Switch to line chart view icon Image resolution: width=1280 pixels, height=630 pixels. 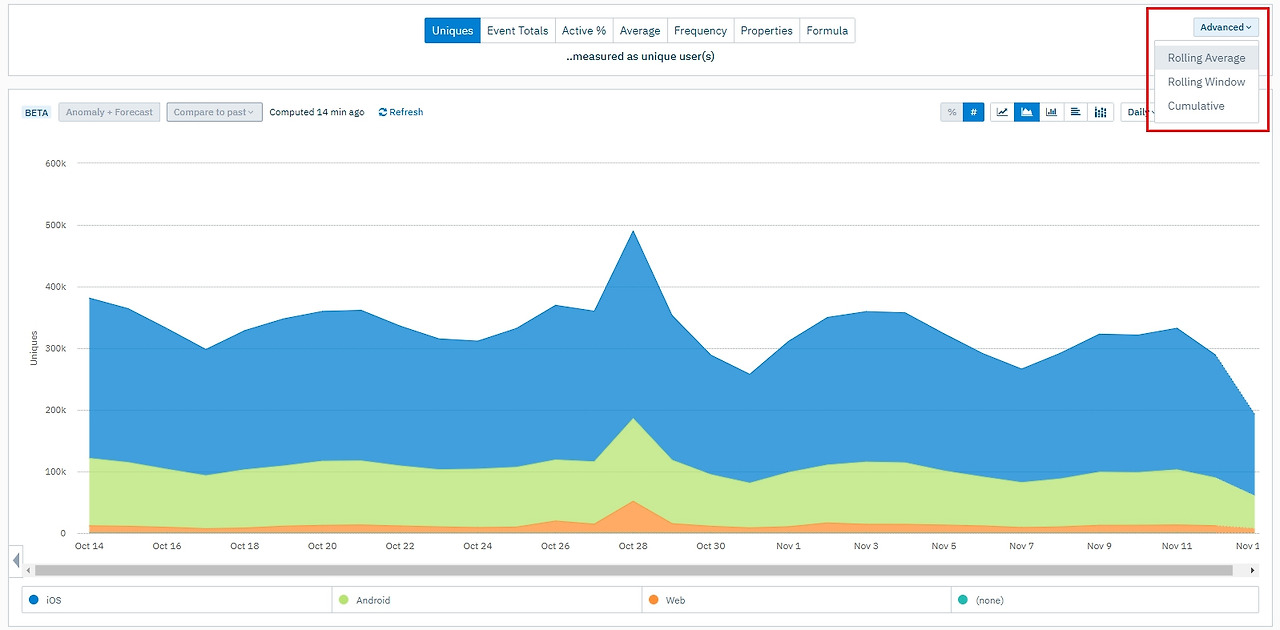[x=1002, y=112]
